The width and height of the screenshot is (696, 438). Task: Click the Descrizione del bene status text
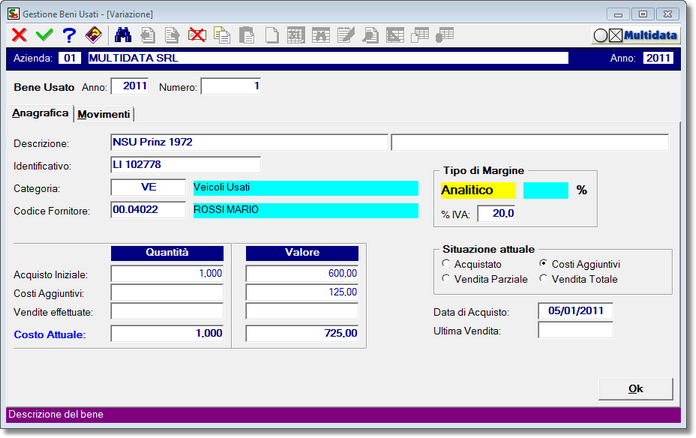56,414
